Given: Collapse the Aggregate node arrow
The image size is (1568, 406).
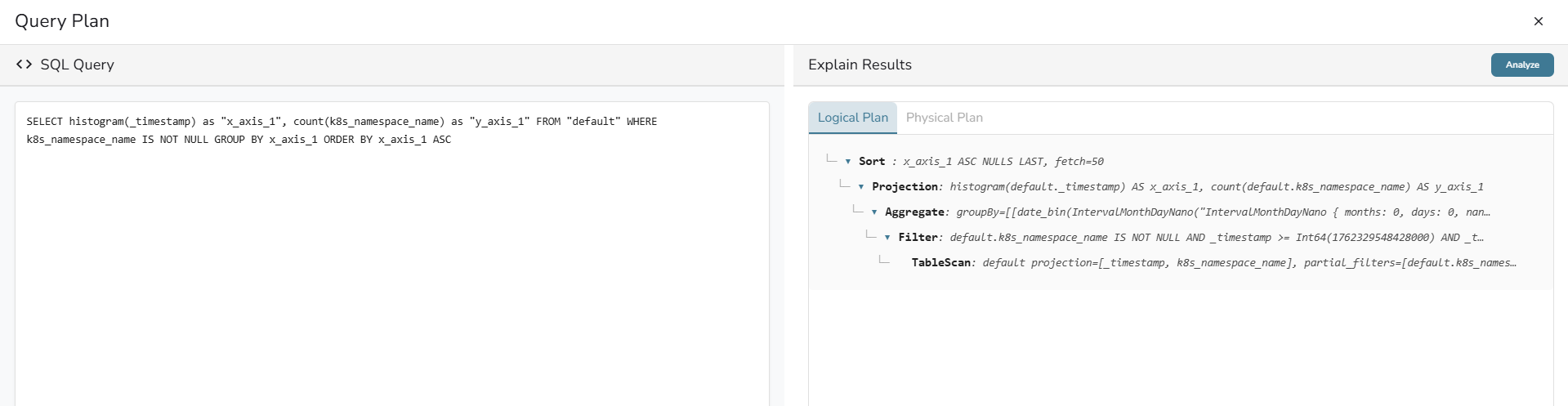Looking at the screenshot, I should point(873,212).
